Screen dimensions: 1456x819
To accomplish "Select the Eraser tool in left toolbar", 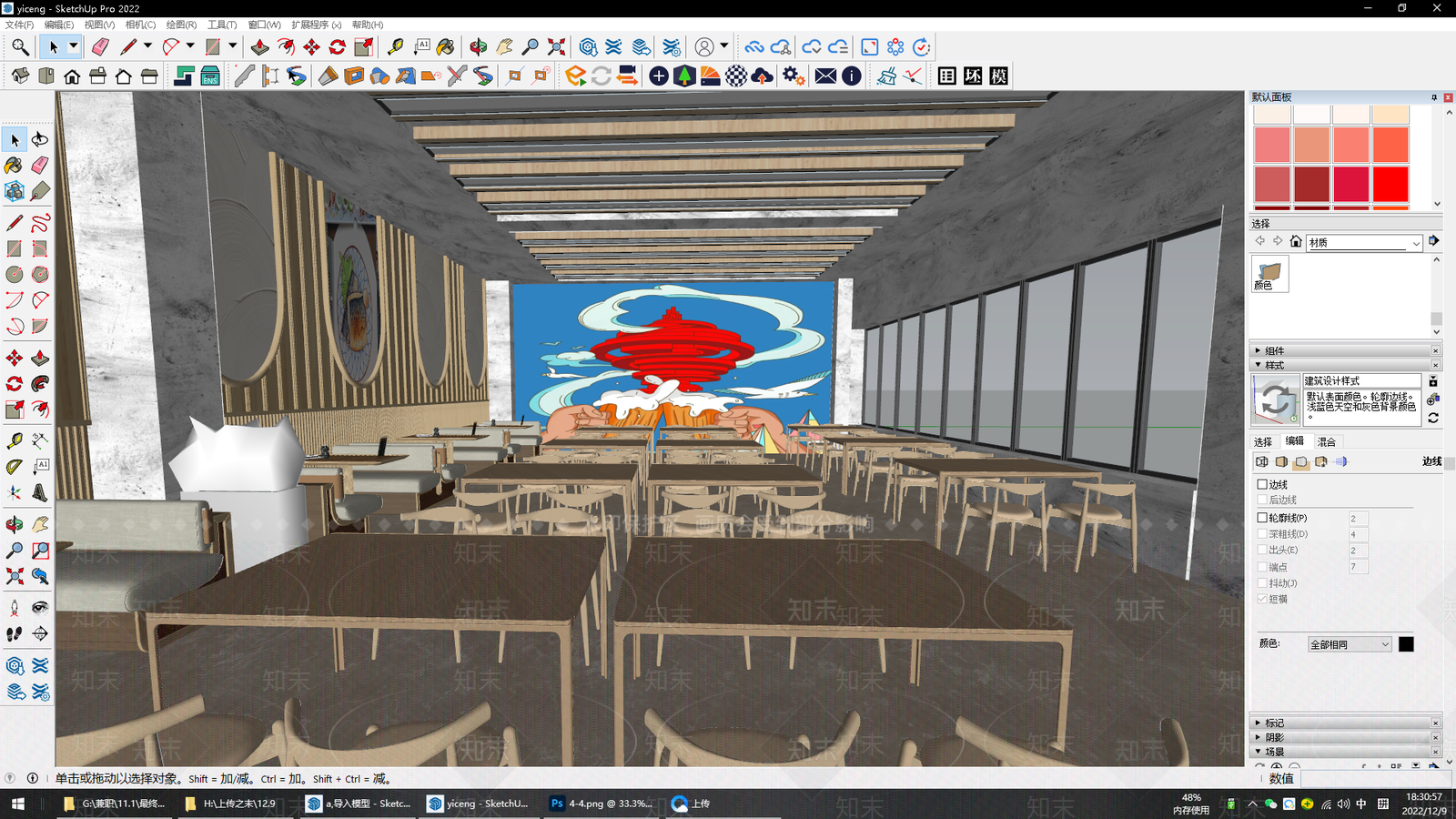I will 40,165.
